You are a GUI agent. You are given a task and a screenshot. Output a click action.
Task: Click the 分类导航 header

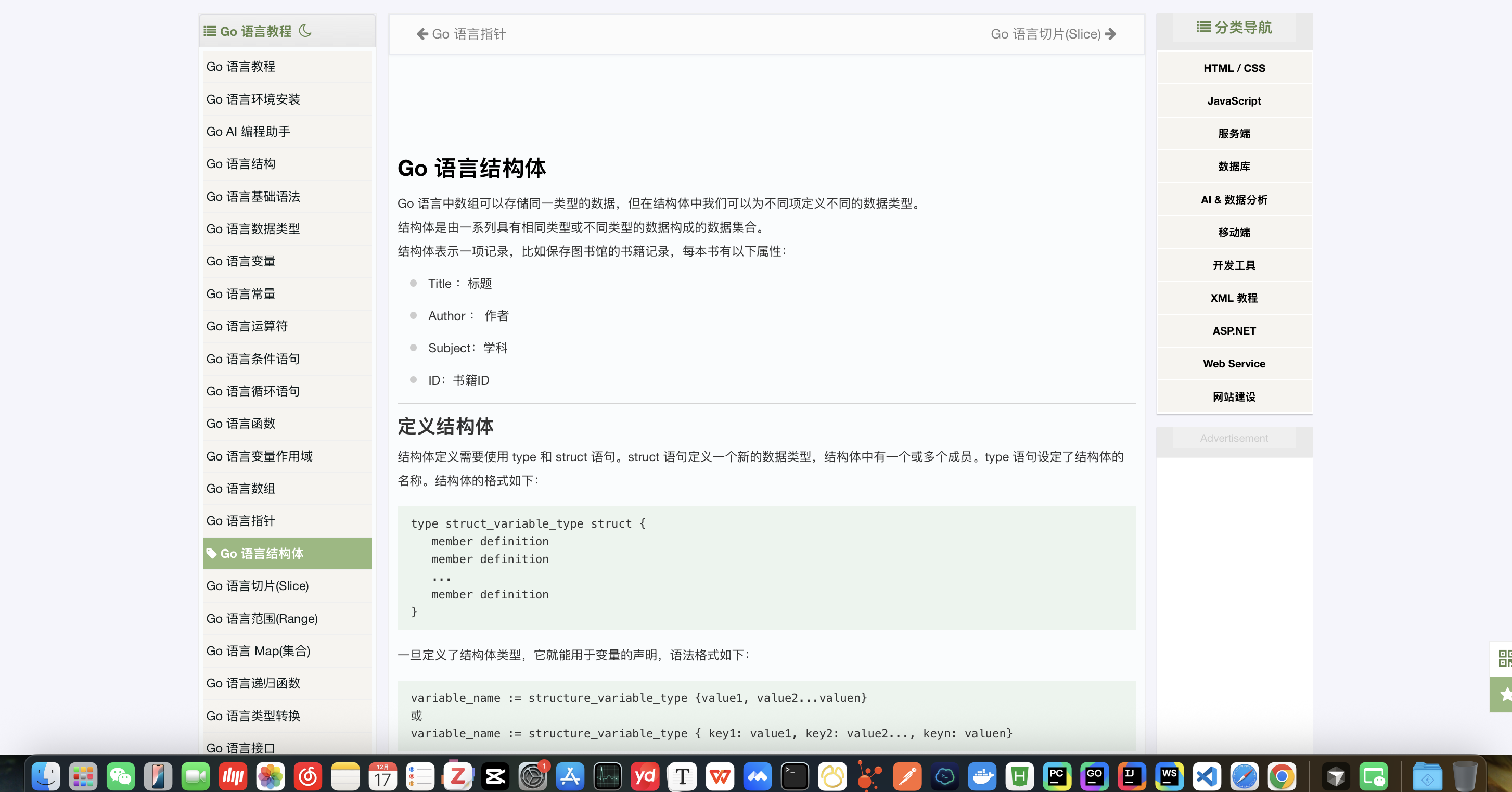[x=1234, y=28]
